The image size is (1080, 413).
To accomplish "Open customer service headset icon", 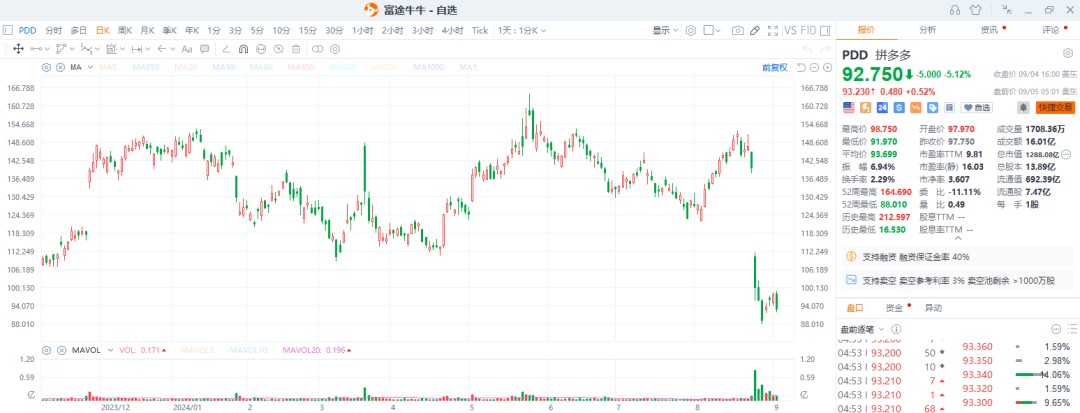I will [x=955, y=9].
